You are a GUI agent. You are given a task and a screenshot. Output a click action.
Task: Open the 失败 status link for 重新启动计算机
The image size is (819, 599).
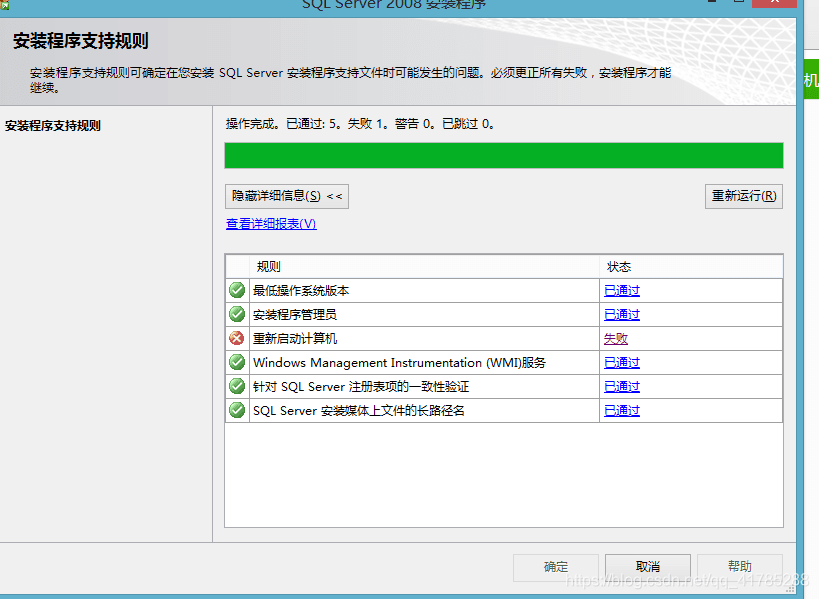[616, 338]
